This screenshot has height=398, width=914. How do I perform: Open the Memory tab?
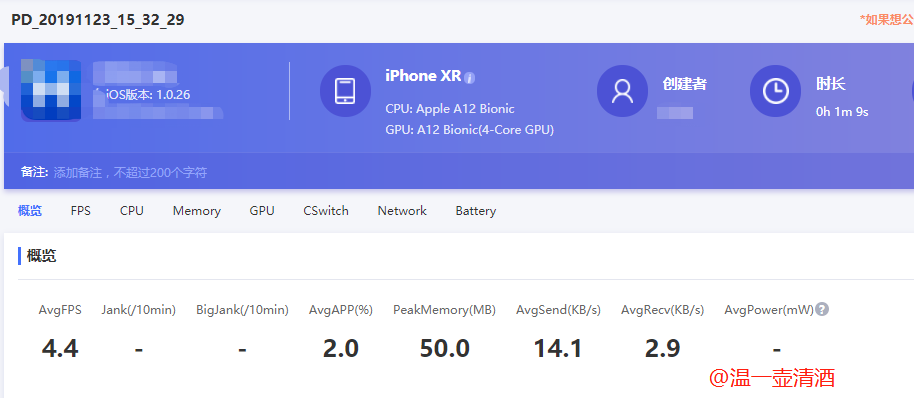[196, 211]
